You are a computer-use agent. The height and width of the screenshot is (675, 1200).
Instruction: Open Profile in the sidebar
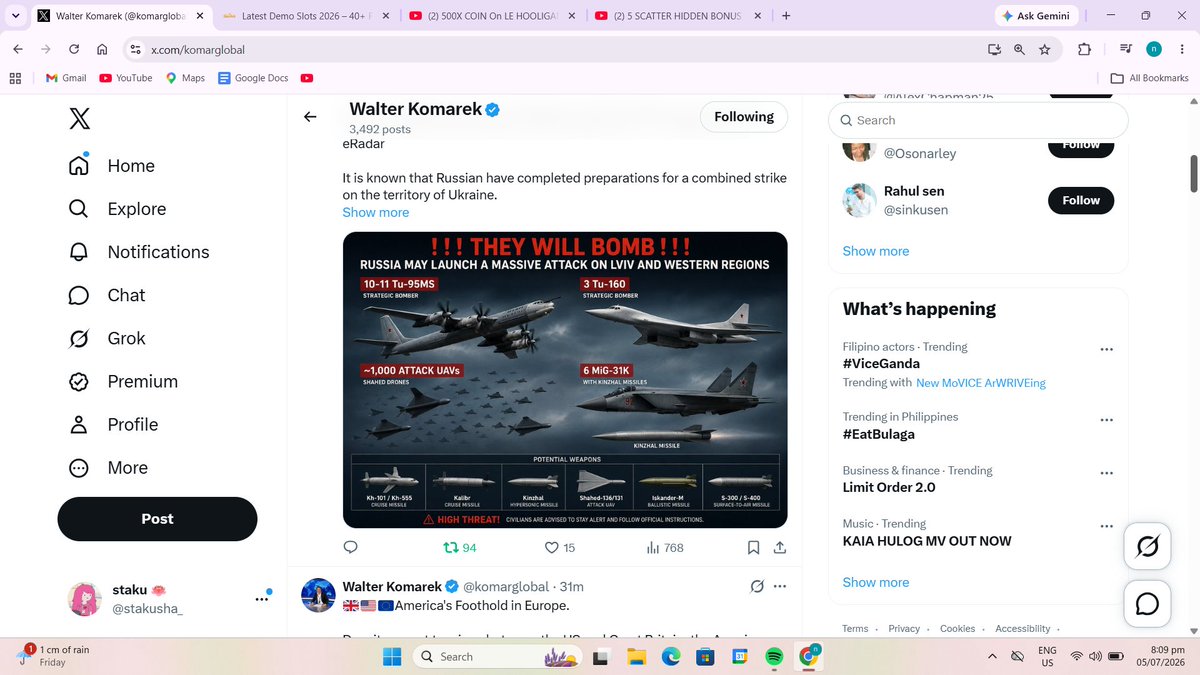113,424
